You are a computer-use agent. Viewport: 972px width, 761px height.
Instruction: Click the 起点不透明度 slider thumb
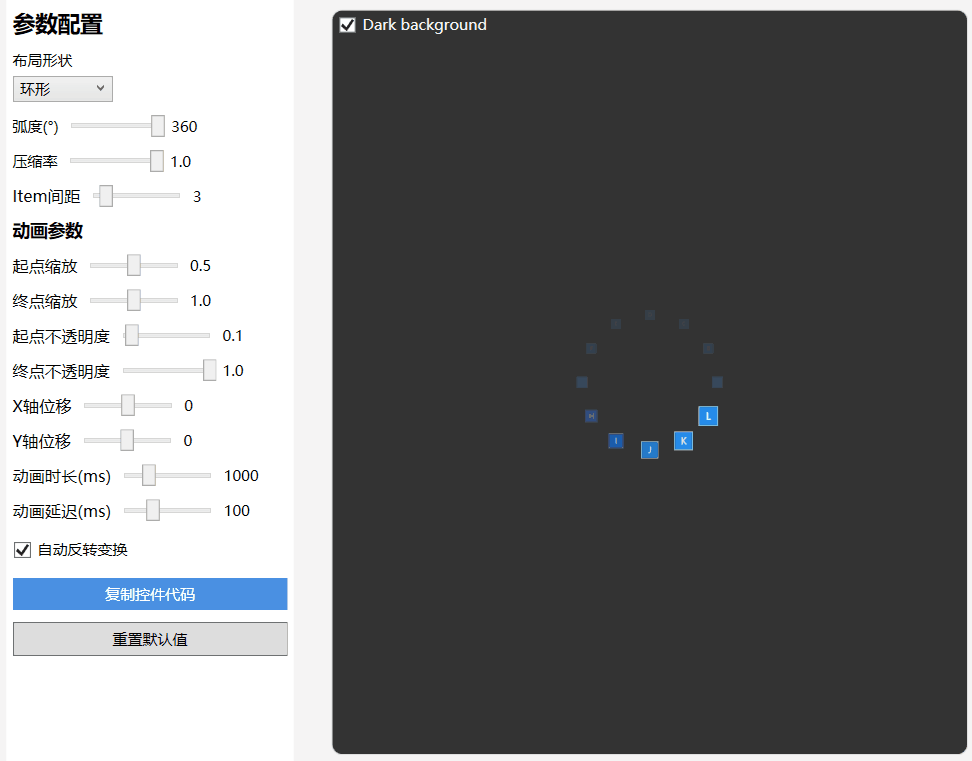pos(131,335)
